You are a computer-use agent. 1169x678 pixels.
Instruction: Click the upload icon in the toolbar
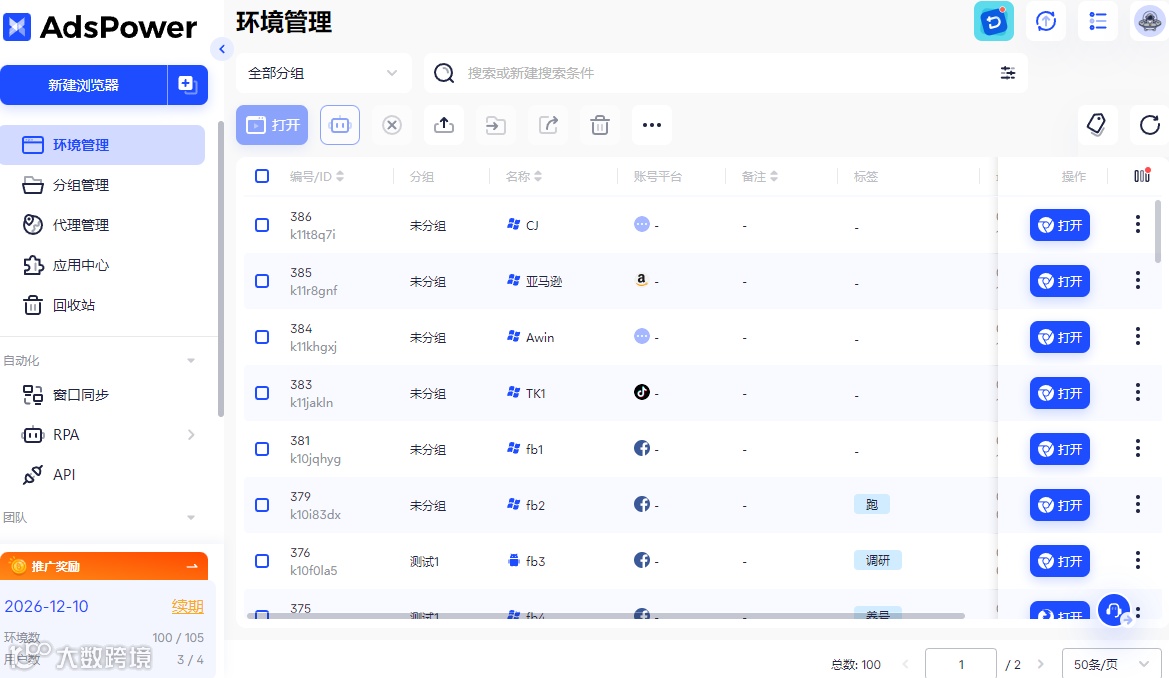click(444, 125)
